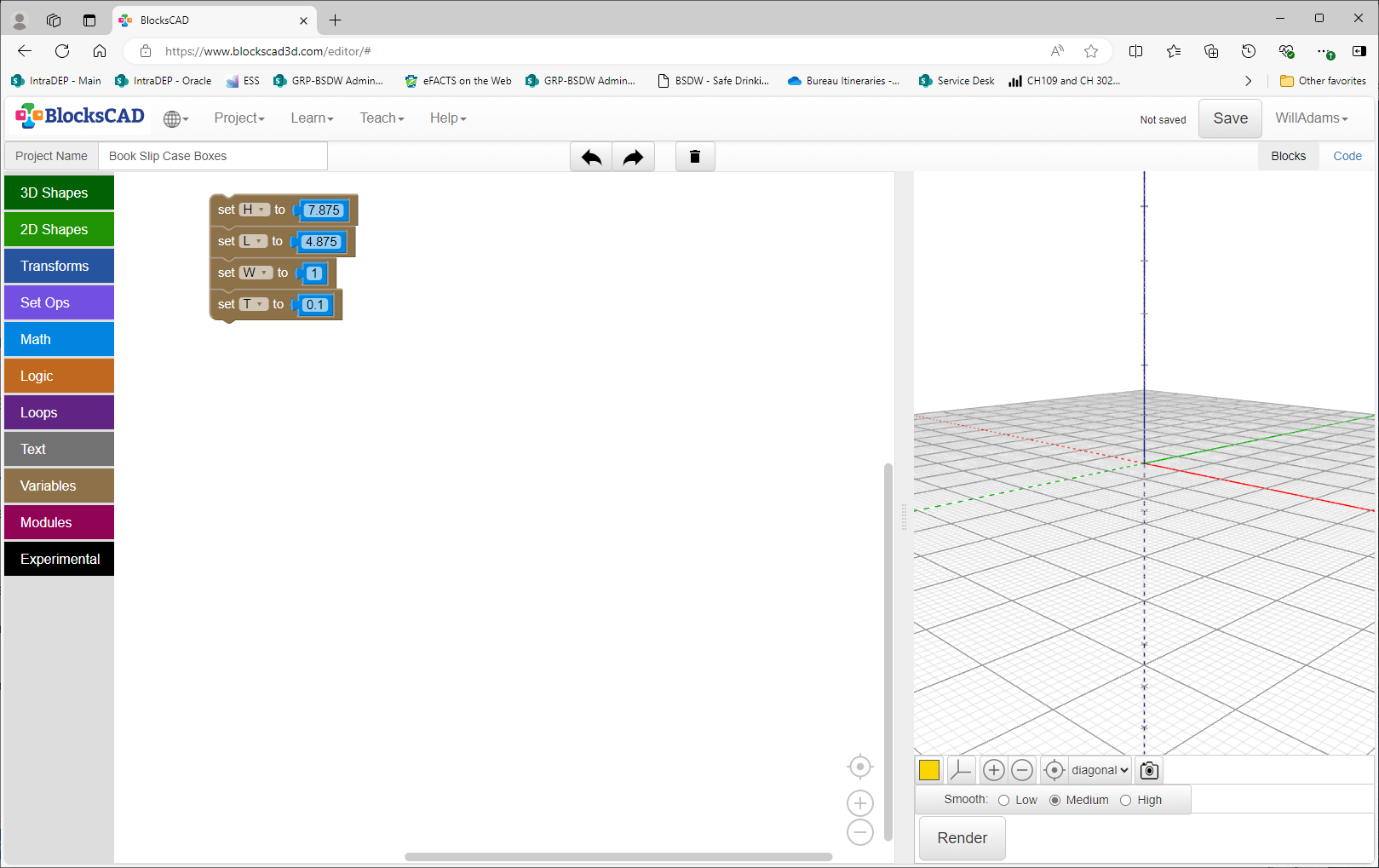This screenshot has width=1379, height=868.
Task: Change variable T dropdown in set block
Action: click(x=253, y=304)
